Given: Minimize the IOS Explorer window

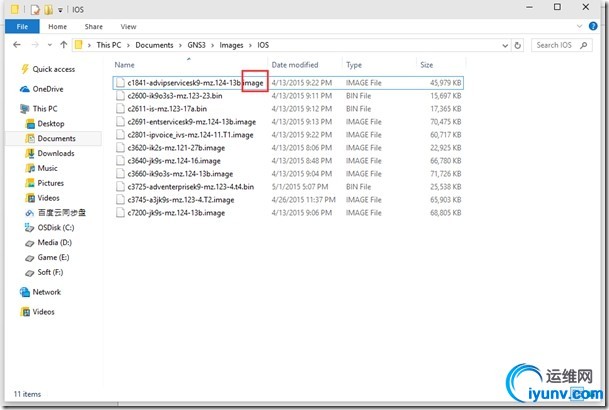Looking at the screenshot, I should 529,7.
